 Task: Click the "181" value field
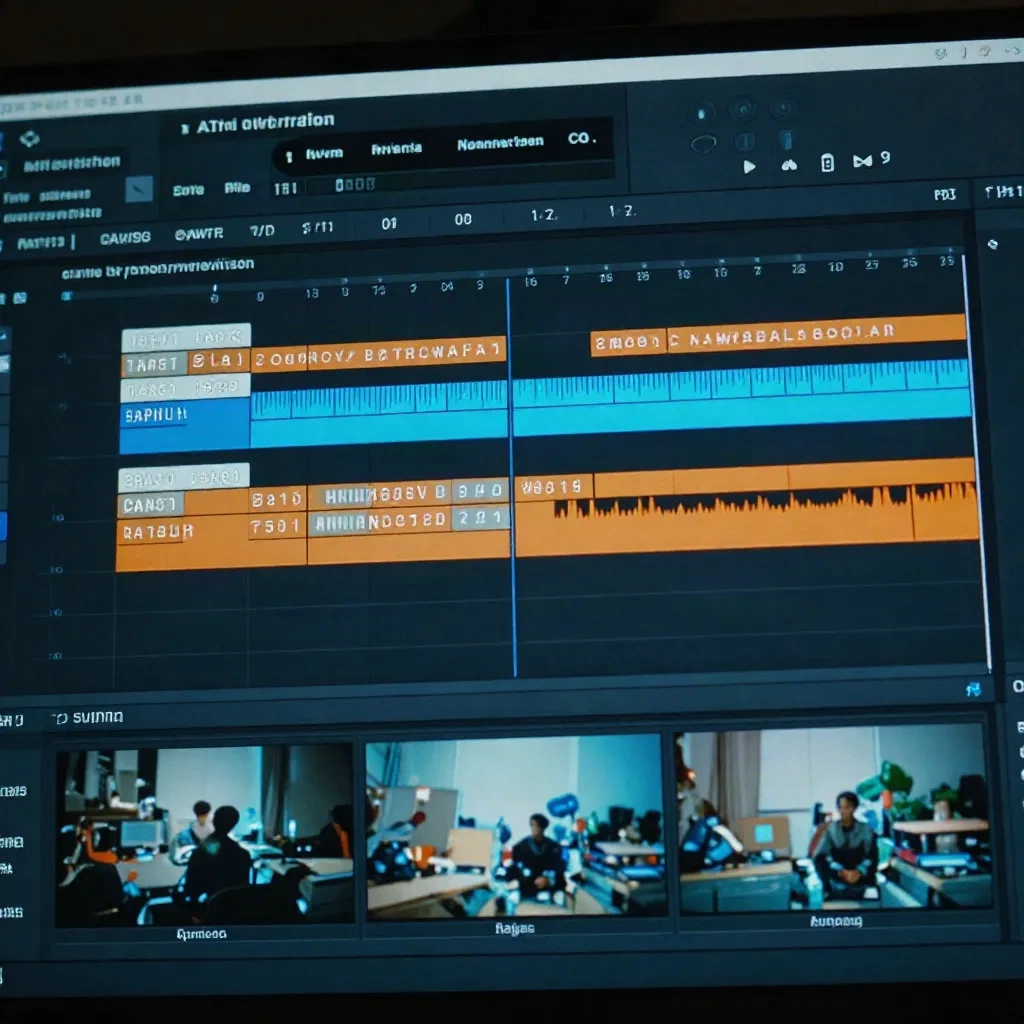pyautogui.click(x=285, y=189)
